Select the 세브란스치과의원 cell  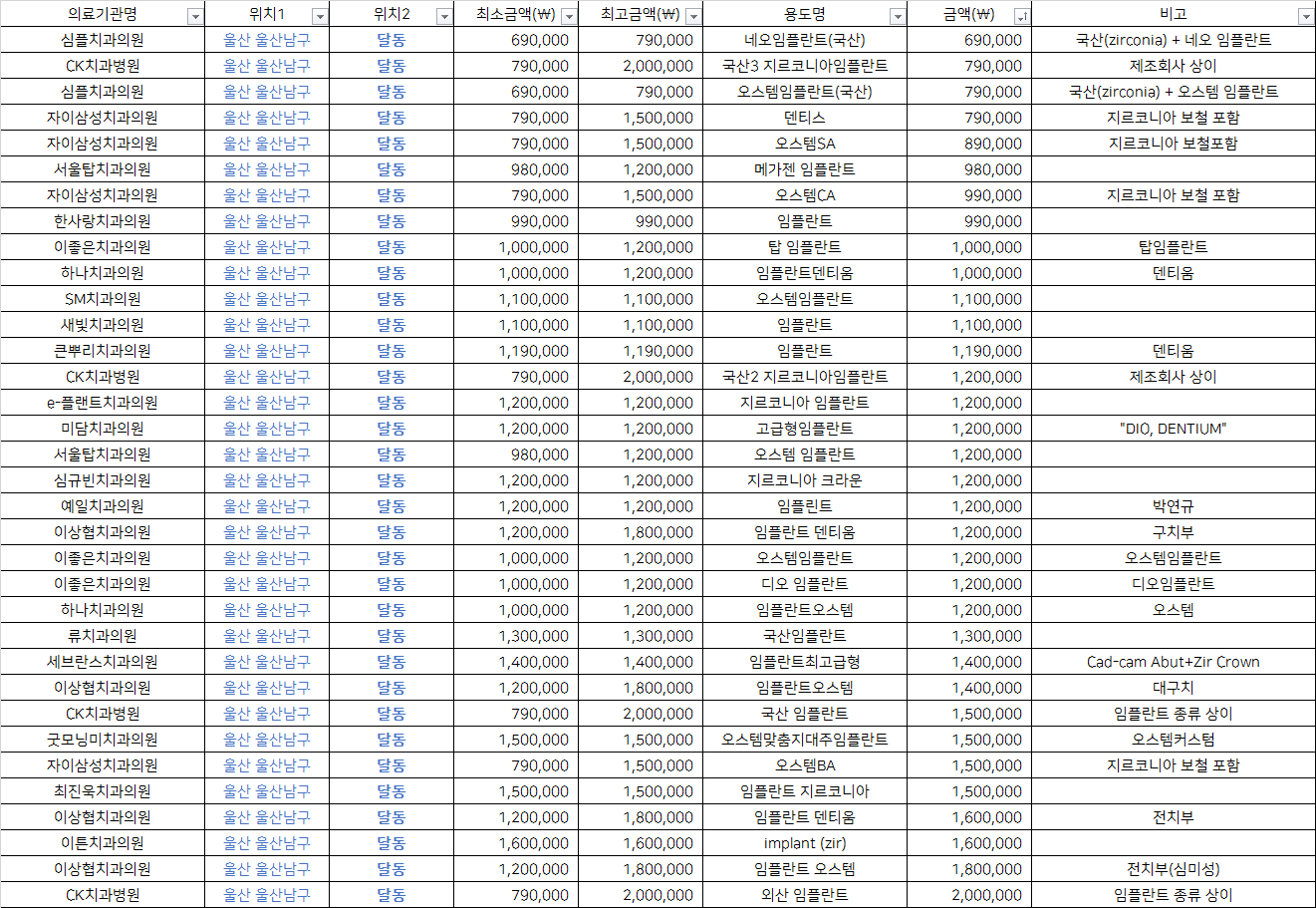[x=103, y=662]
